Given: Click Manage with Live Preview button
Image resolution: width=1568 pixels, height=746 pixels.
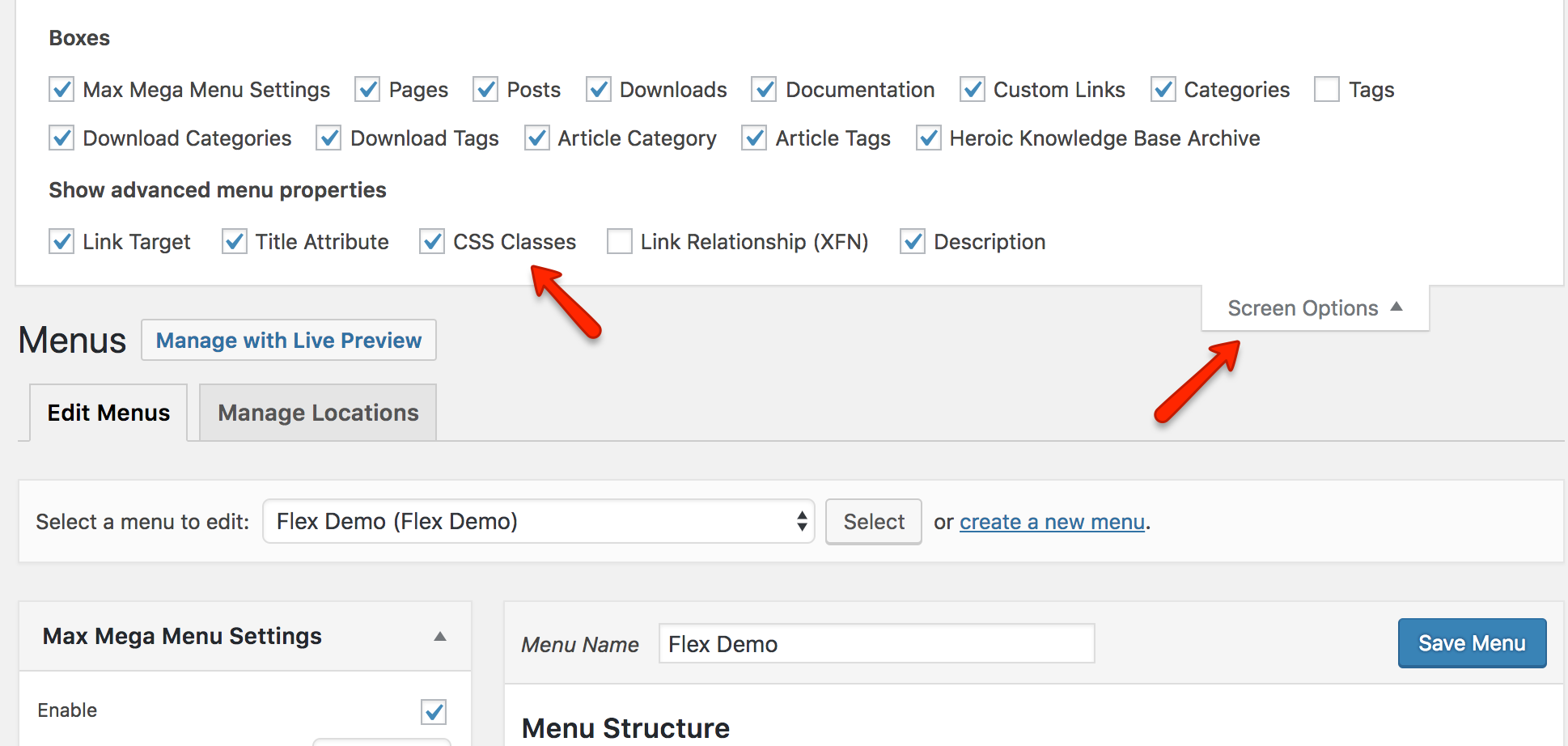Looking at the screenshot, I should pyautogui.click(x=289, y=341).
